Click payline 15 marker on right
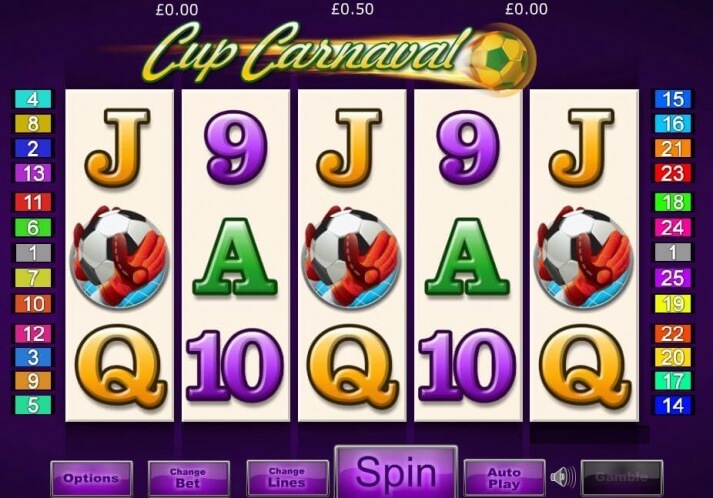 [673, 99]
